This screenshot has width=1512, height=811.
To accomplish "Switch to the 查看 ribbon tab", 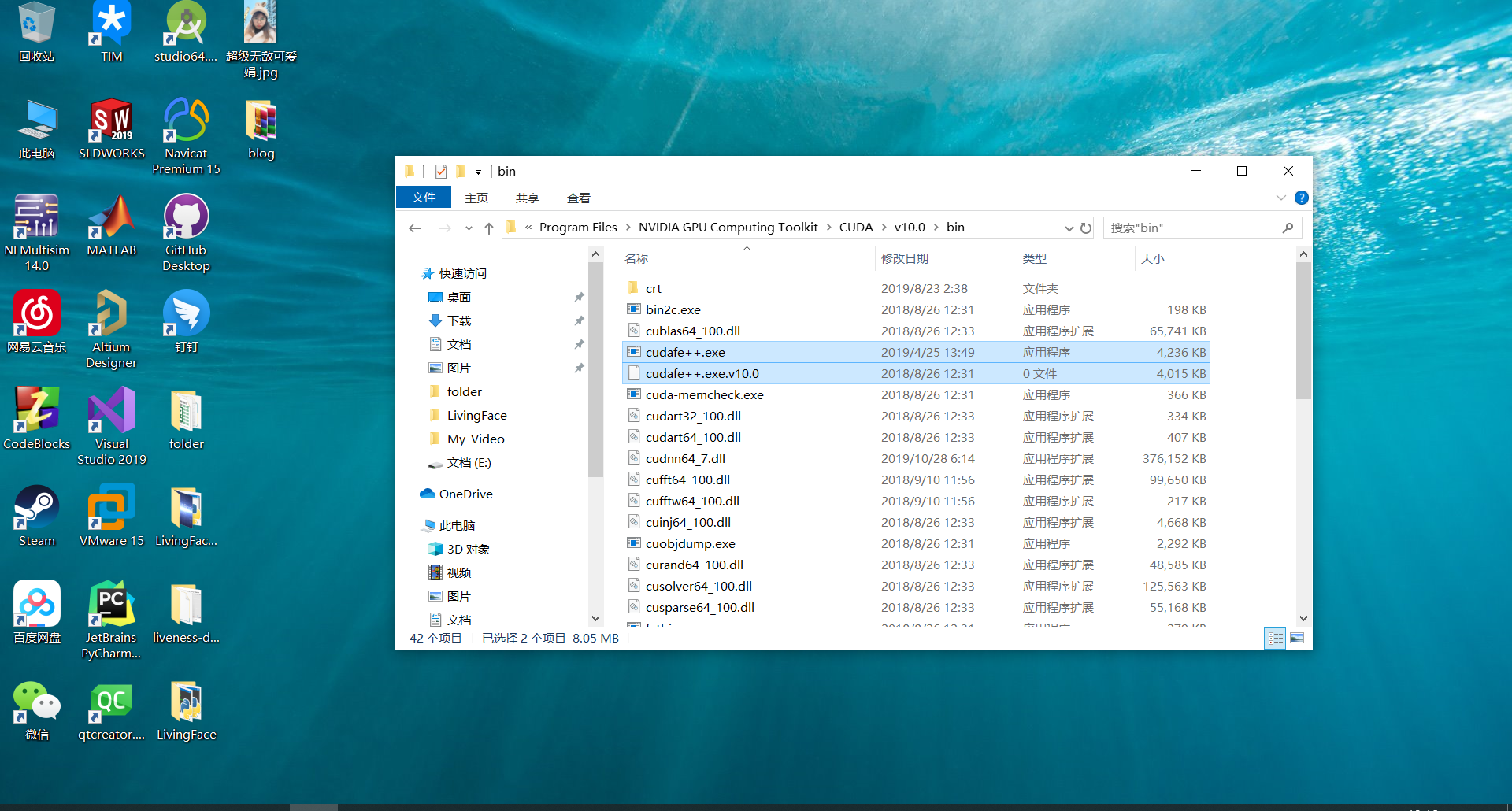I will 579,198.
